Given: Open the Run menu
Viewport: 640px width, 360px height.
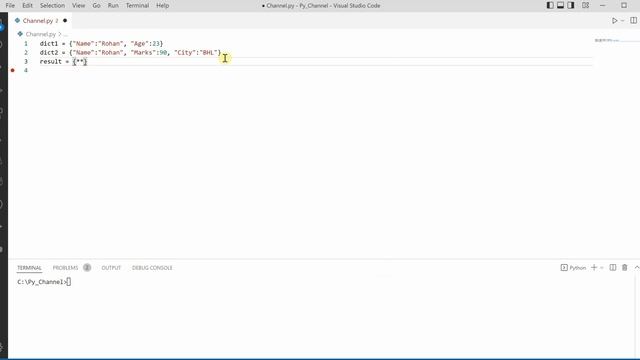Looking at the screenshot, I should [113, 5].
